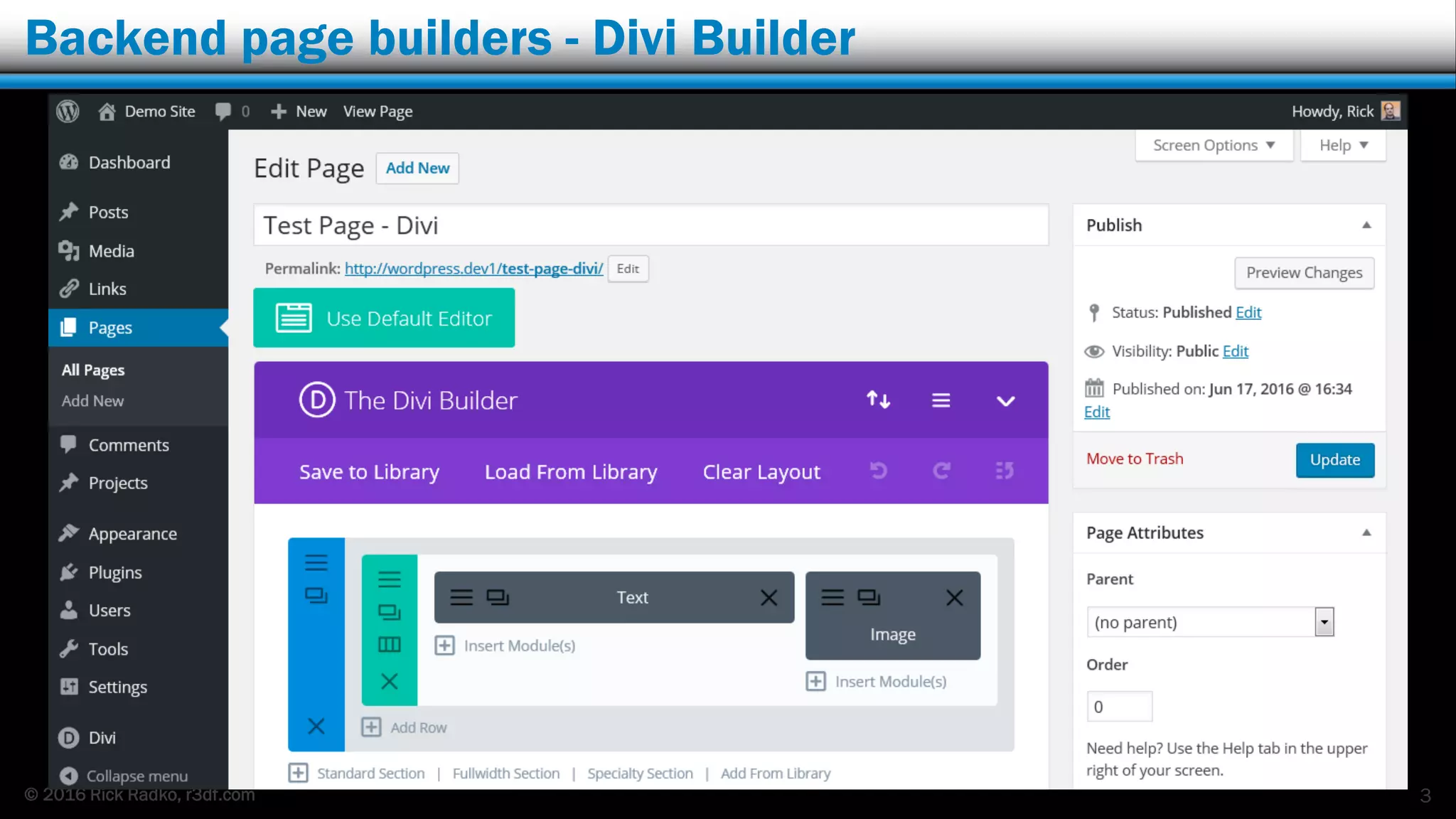The width and height of the screenshot is (1456, 819).
Task: Click the Divi Builder redo icon
Action: (942, 471)
